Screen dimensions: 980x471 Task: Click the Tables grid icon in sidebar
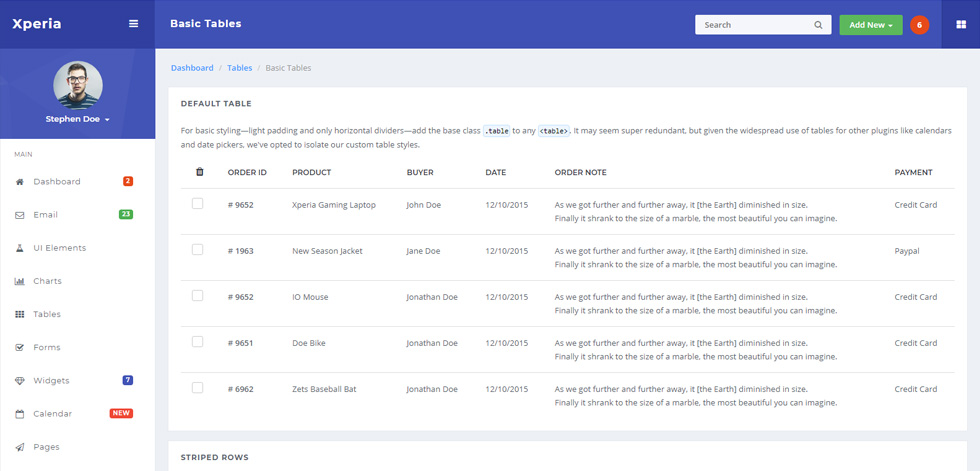point(19,314)
